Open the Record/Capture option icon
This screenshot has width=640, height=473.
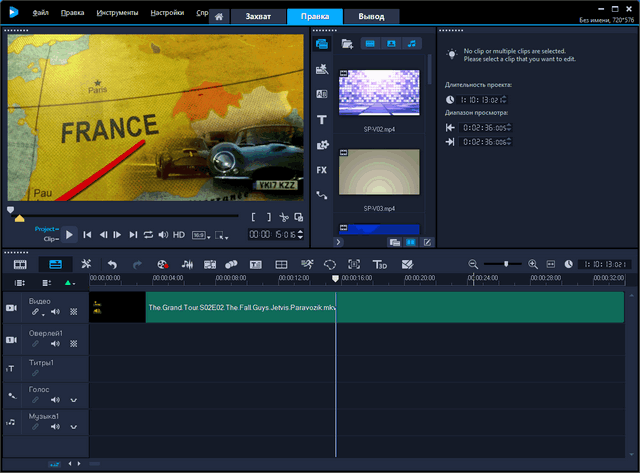(x=161, y=264)
